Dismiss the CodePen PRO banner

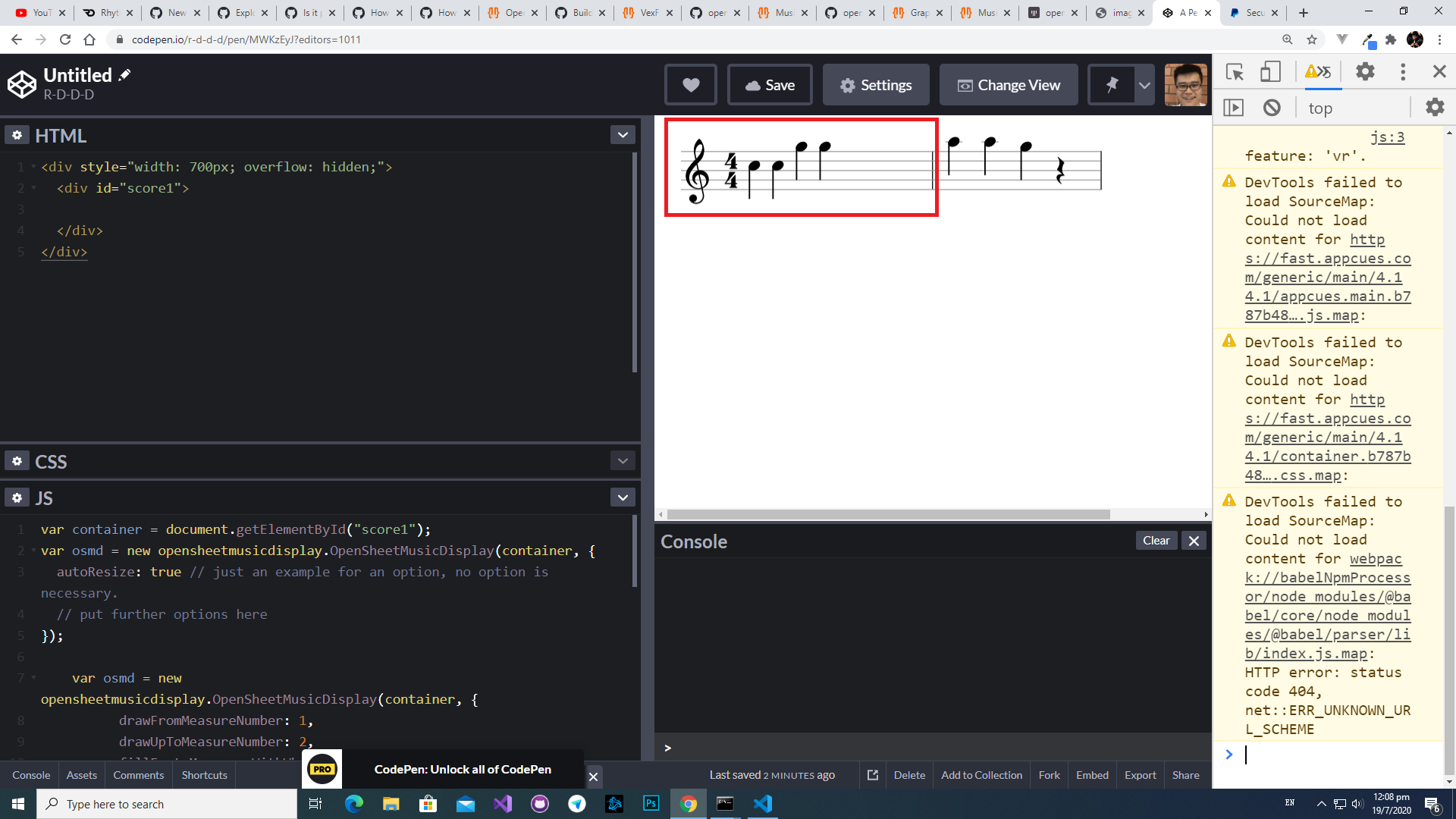pos(594,776)
